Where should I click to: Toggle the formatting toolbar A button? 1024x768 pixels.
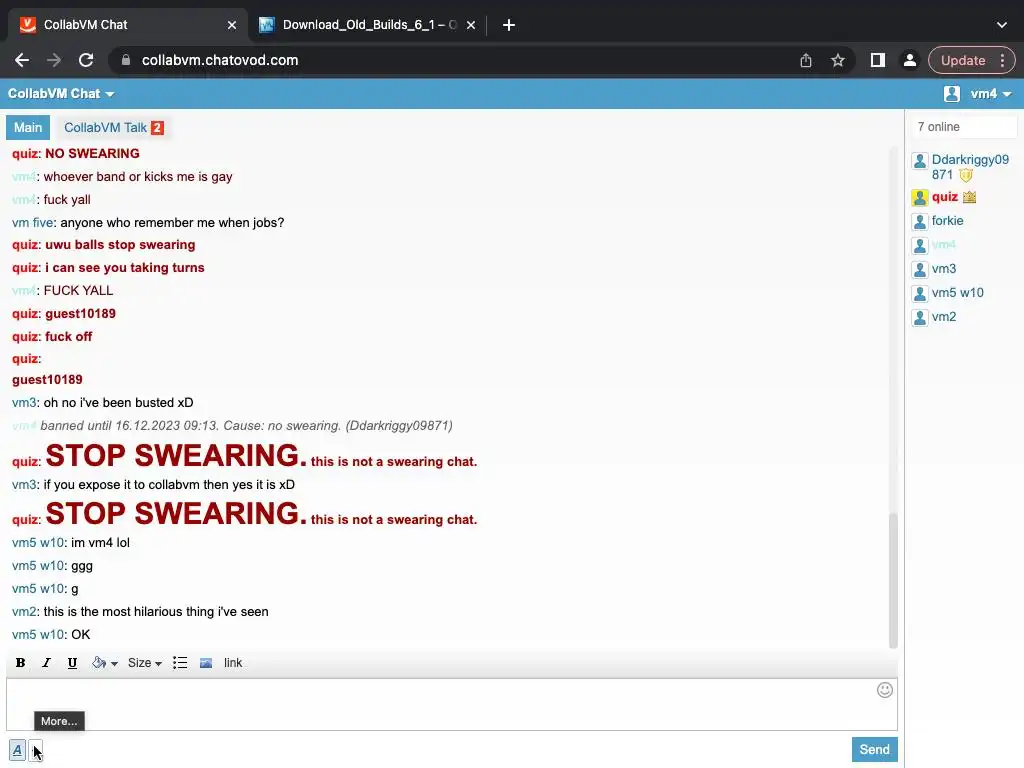tap(18, 750)
